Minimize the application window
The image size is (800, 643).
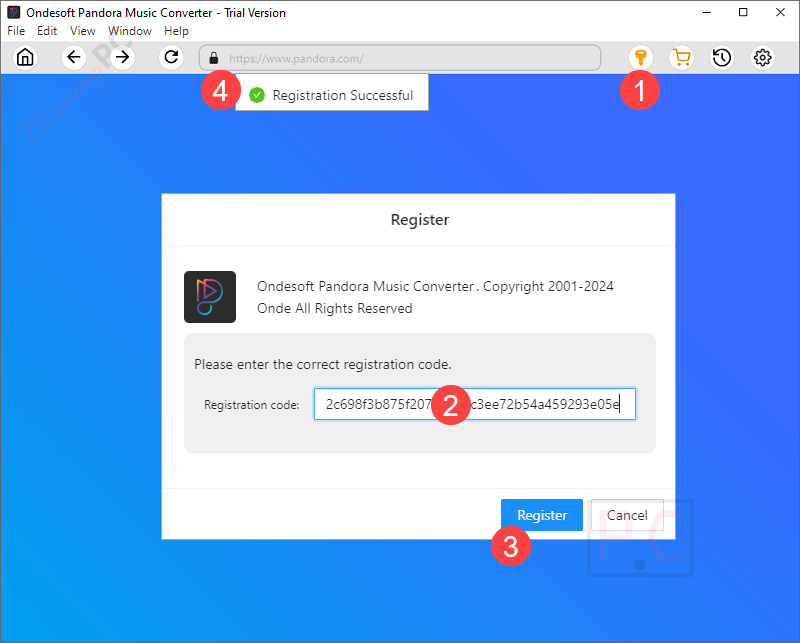(x=707, y=12)
